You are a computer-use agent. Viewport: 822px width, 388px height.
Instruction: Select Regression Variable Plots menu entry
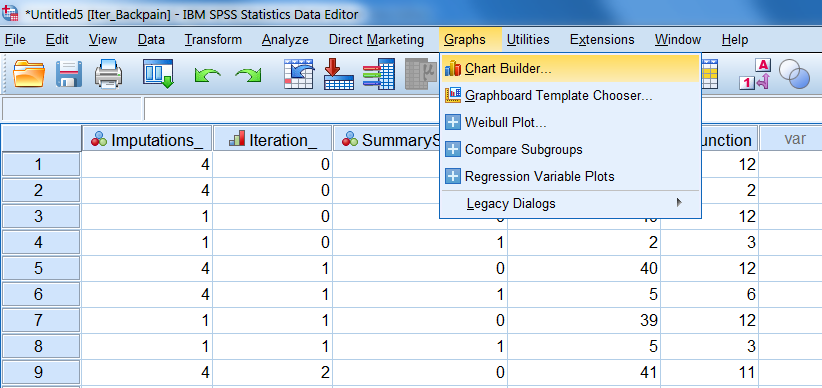(570, 176)
